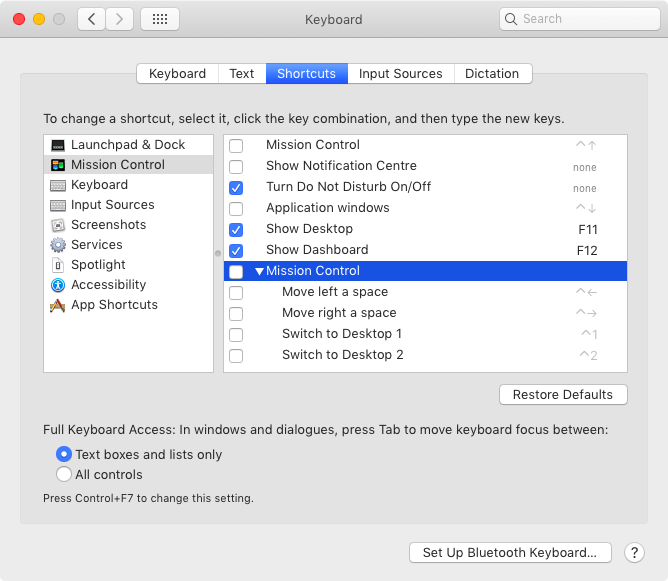Select the Launchpad & Dock category icon
Screen dimensions: 668x581
(58, 145)
